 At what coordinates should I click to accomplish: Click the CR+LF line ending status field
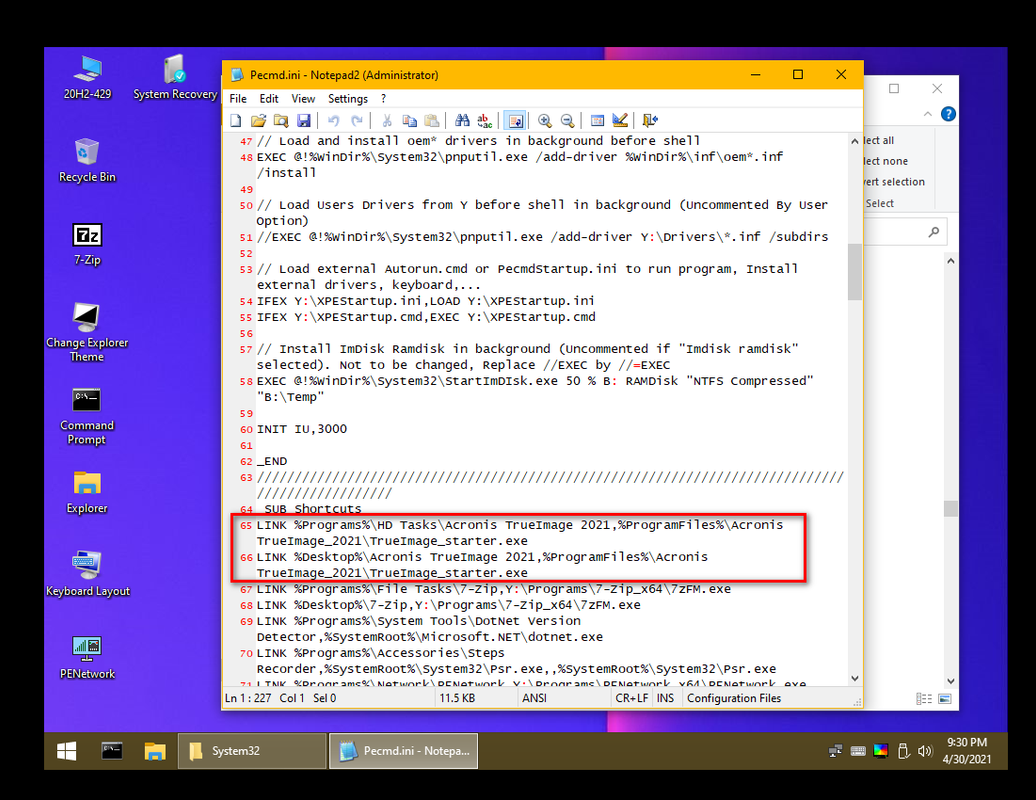[632, 698]
